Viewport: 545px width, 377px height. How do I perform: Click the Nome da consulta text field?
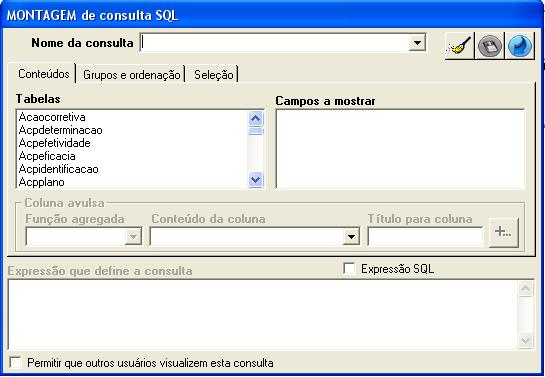275,43
